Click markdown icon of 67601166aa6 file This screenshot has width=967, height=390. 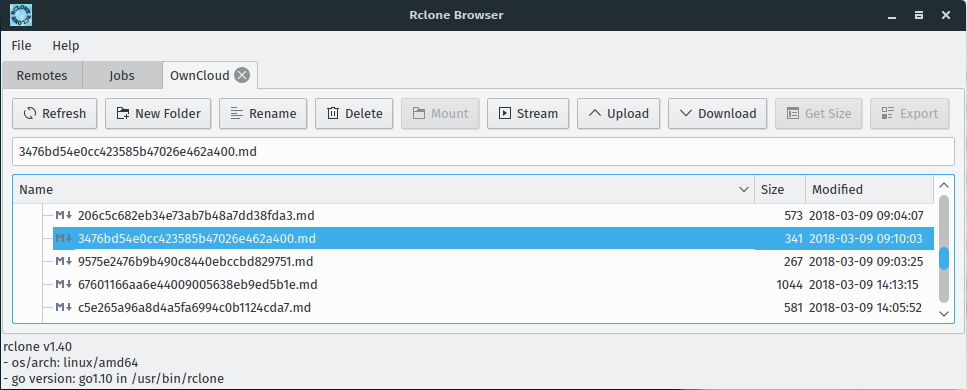[x=64, y=284]
